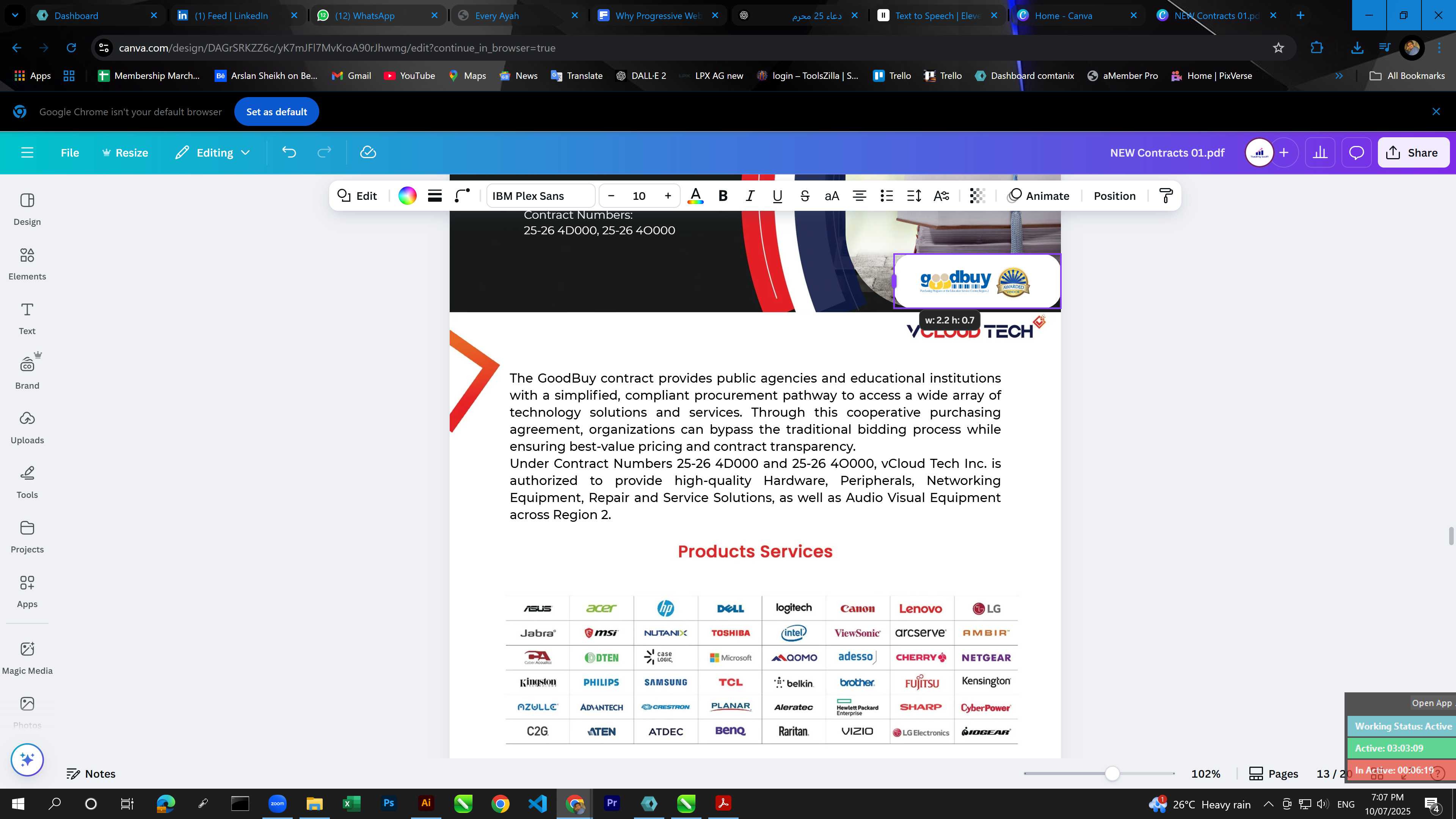This screenshot has height=819, width=1456.
Task: Open the Projects panel
Action: click(x=27, y=537)
